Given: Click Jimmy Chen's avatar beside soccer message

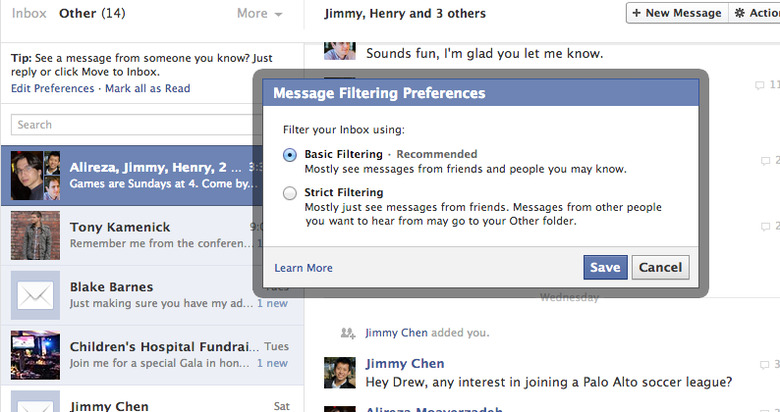Looking at the screenshot, I should (x=340, y=372).
